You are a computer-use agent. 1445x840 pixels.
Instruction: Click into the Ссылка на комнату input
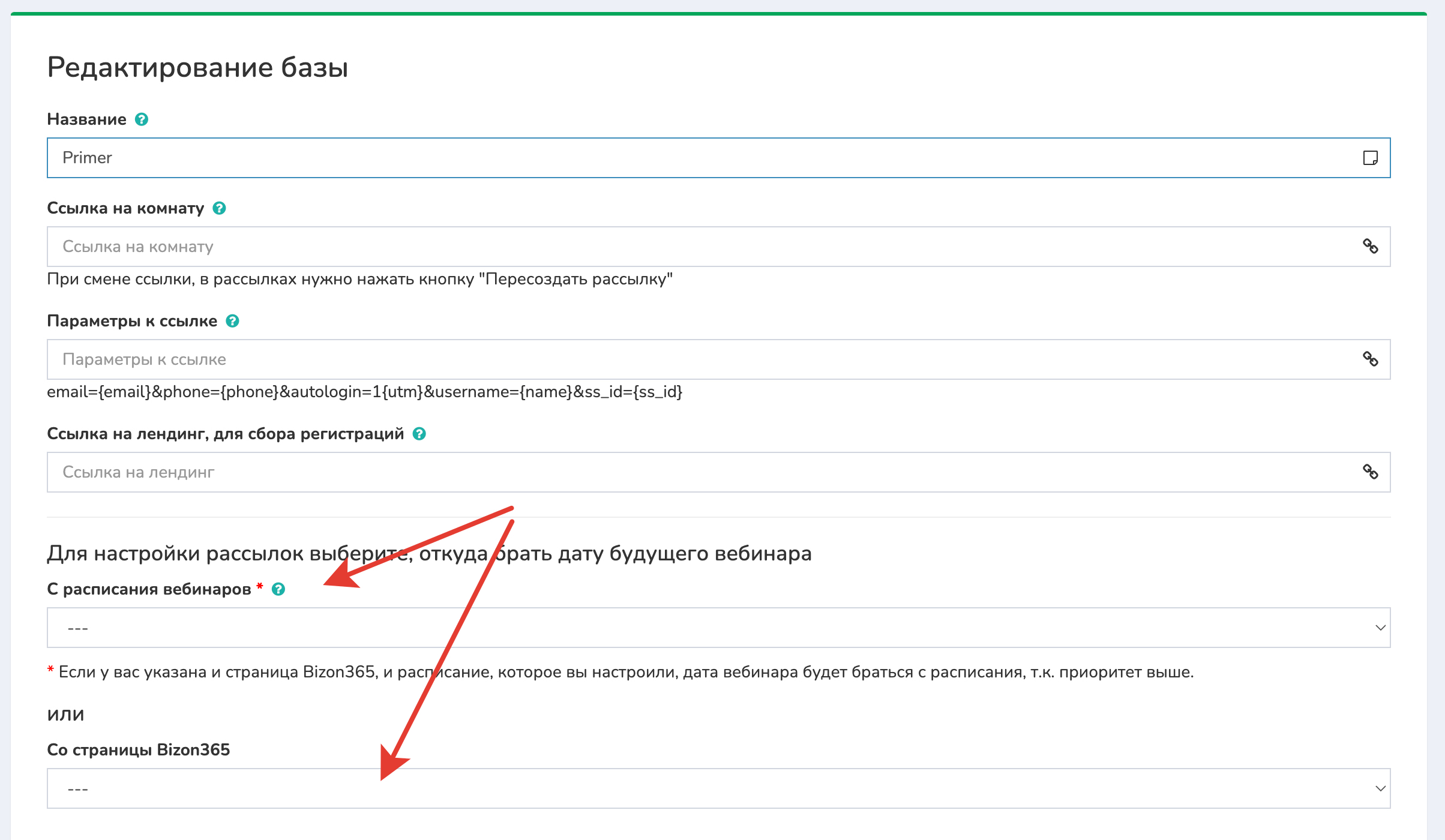[660, 247]
